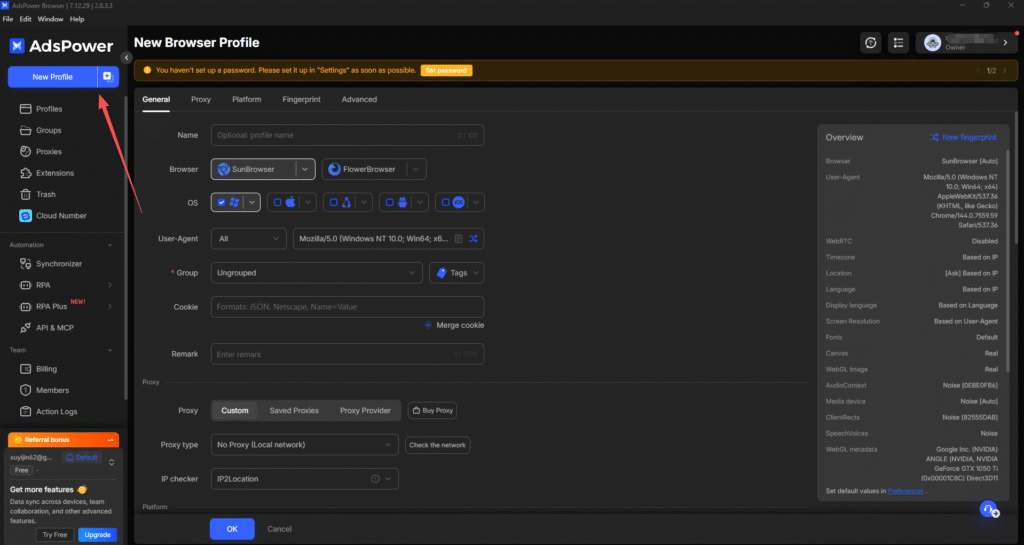This screenshot has width=1024, height=545.
Task: Open the Synchronizer automation tool
Action: pyautogui.click(x=58, y=264)
